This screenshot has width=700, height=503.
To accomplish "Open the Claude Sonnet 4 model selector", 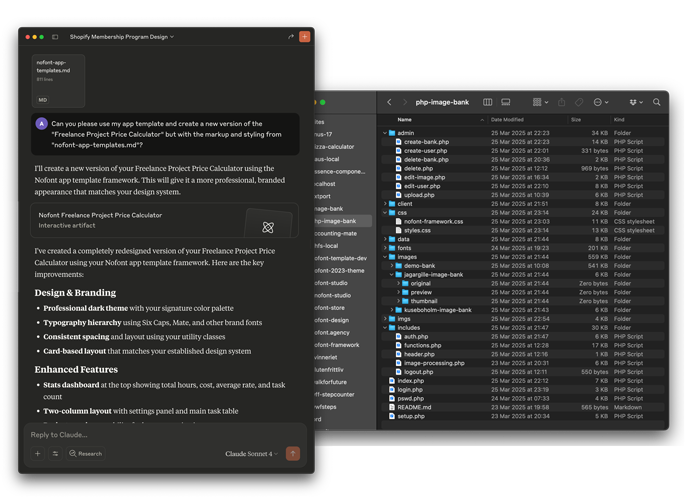I will point(251,453).
